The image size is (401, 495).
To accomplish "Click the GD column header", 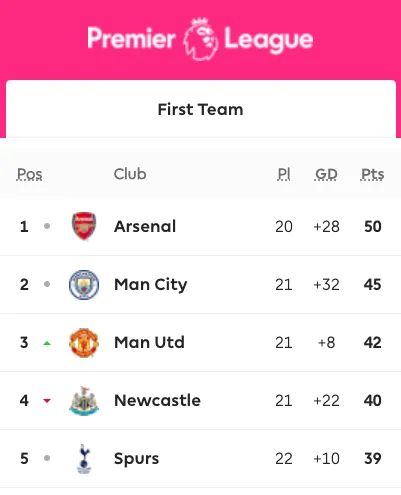I will click(x=326, y=174).
